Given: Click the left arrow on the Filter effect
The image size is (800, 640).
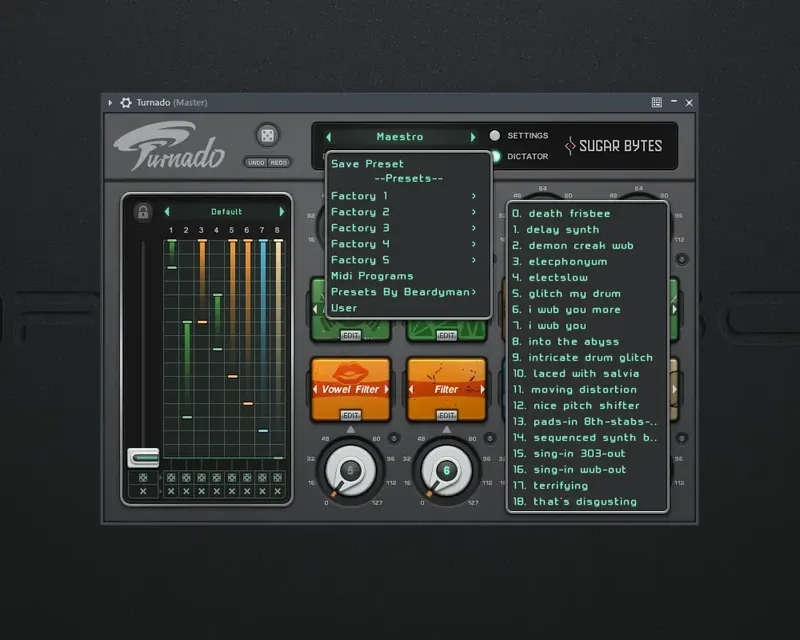Looking at the screenshot, I should 411,389.
